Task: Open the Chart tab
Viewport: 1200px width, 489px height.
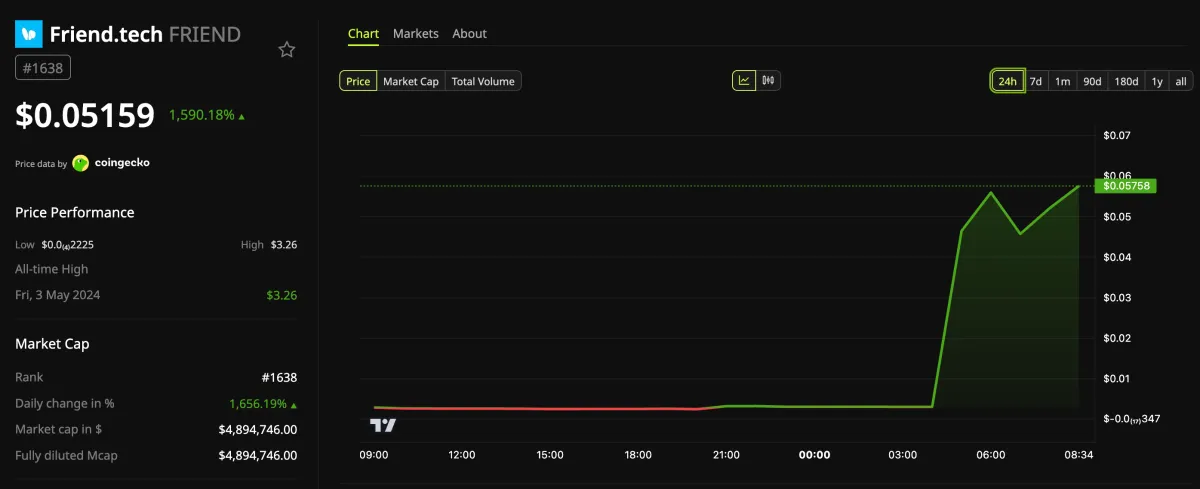Action: [x=363, y=34]
